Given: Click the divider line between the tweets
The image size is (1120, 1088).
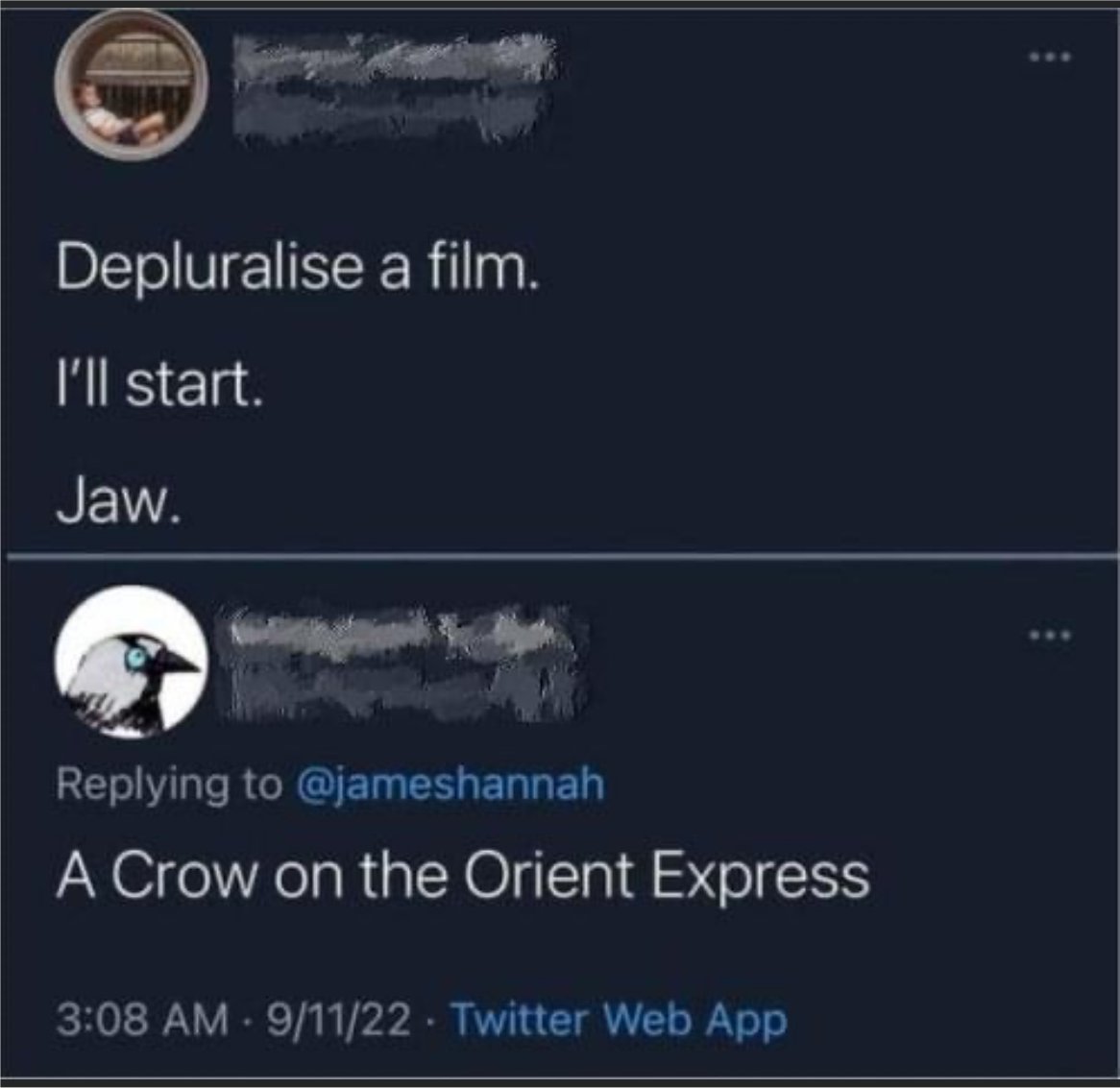Looking at the screenshot, I should pos(560,555).
